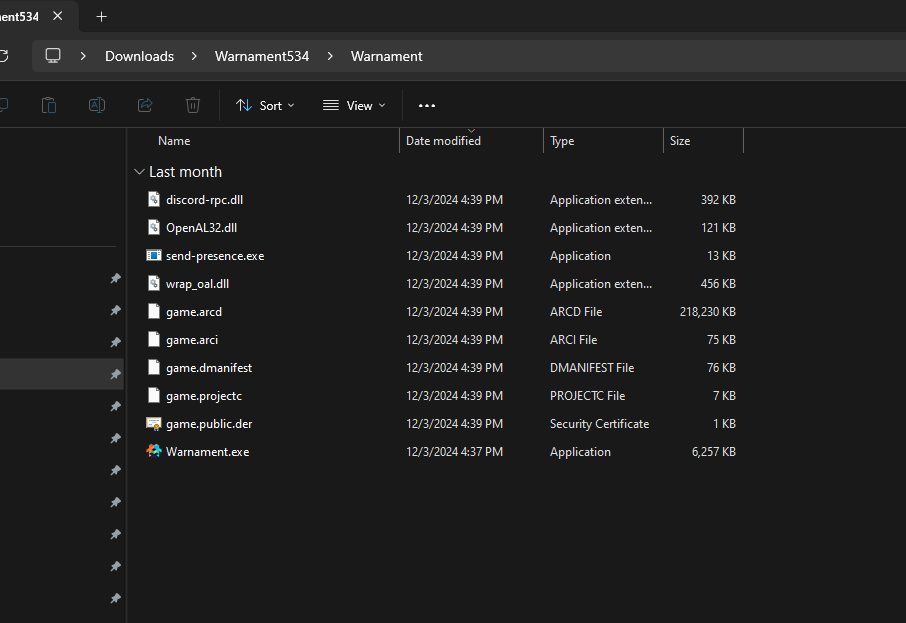
Task: Open the See more three-dots menu
Action: pos(427,105)
